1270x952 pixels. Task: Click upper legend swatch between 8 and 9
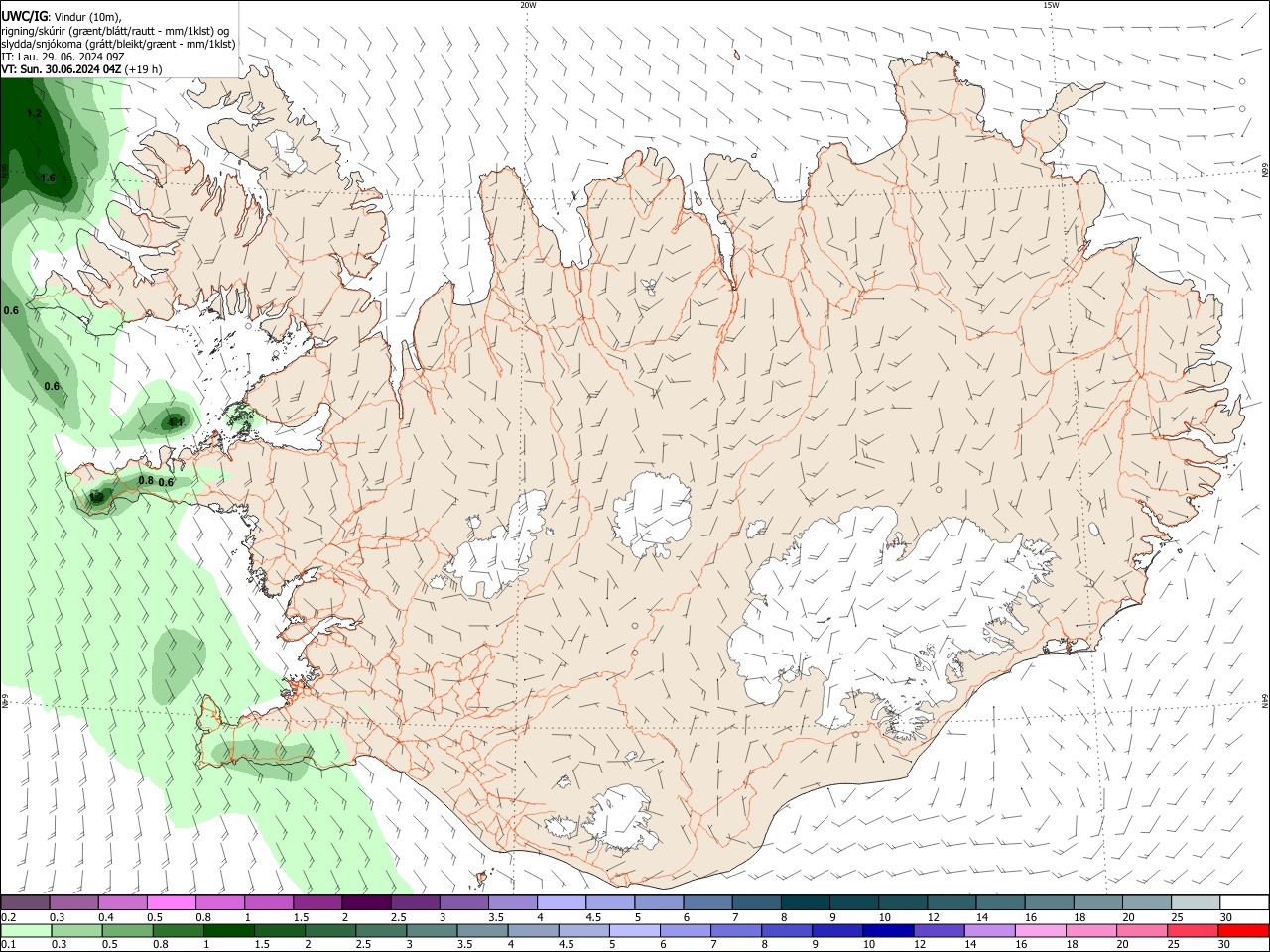(x=805, y=902)
